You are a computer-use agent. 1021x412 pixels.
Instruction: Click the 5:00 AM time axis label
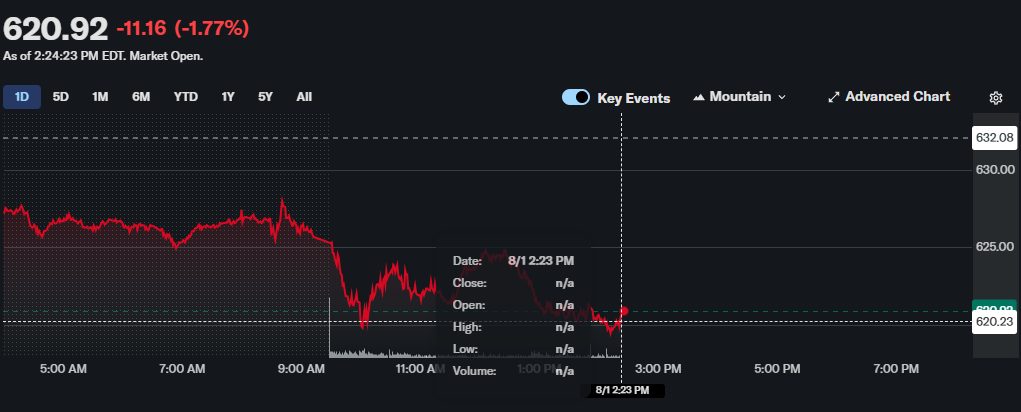[63, 369]
